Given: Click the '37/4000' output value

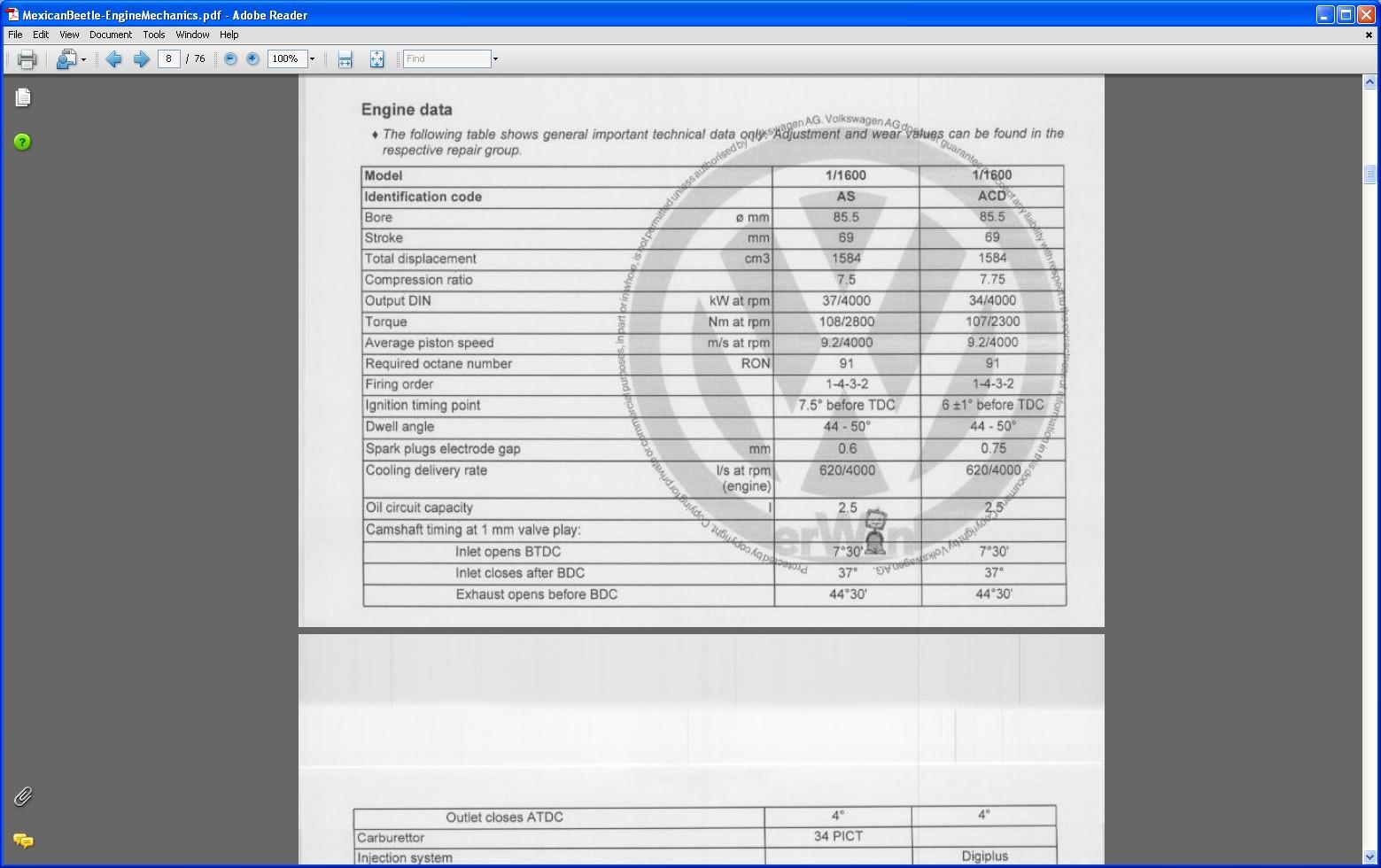Looking at the screenshot, I should (846, 300).
